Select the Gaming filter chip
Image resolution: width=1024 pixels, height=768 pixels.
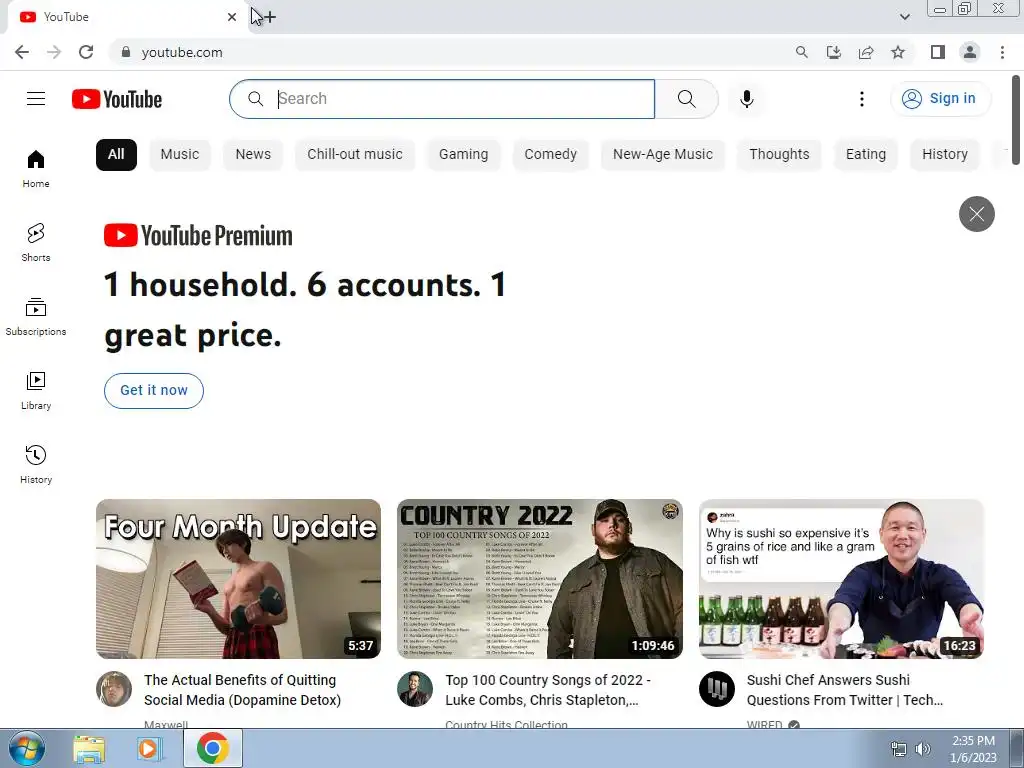pos(463,155)
